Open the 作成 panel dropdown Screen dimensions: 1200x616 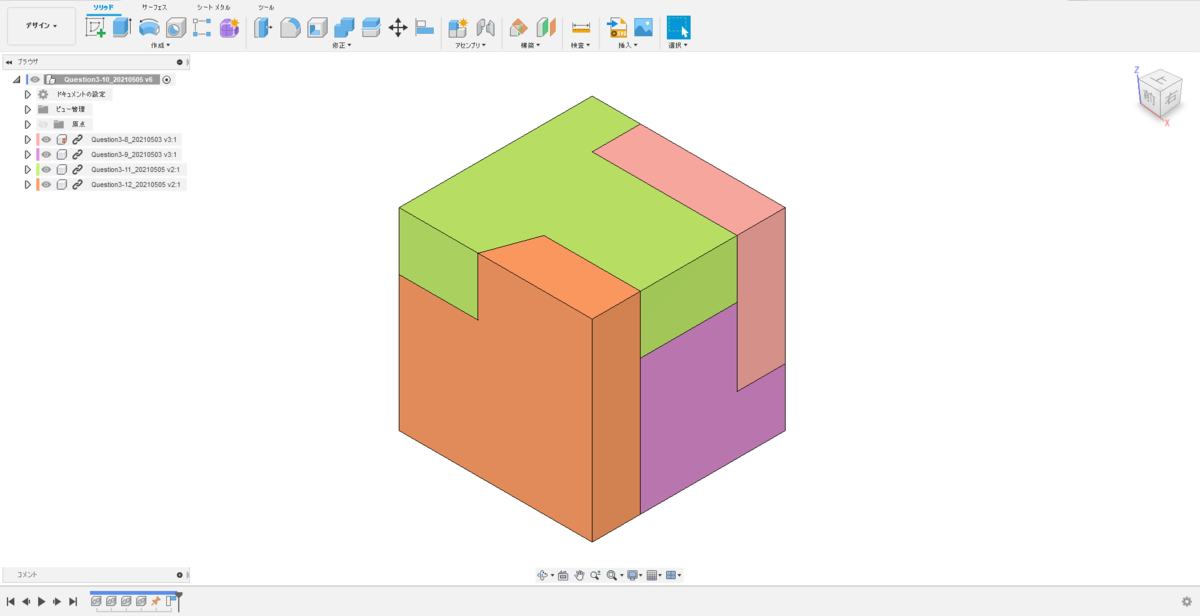(x=160, y=45)
